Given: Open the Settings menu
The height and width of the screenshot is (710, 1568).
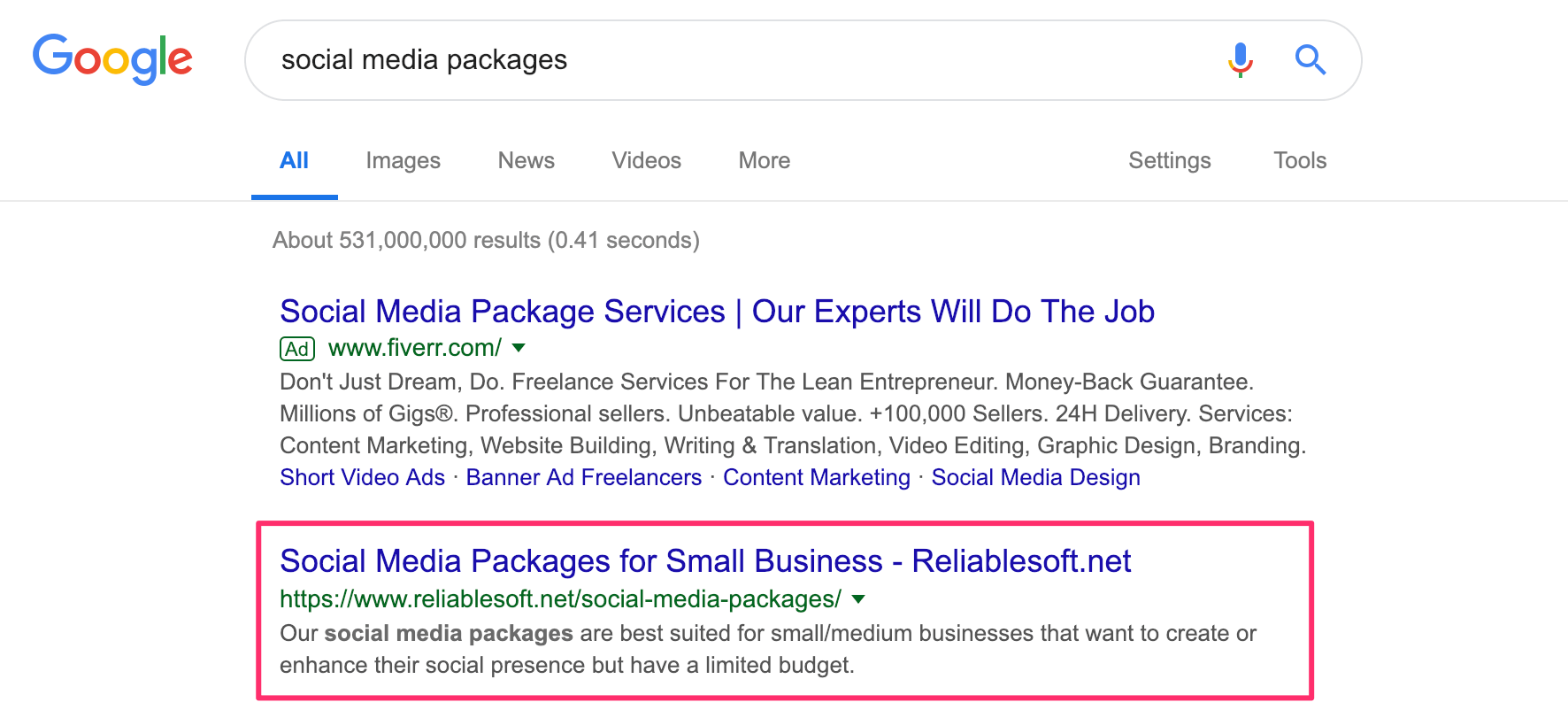Looking at the screenshot, I should [1169, 160].
